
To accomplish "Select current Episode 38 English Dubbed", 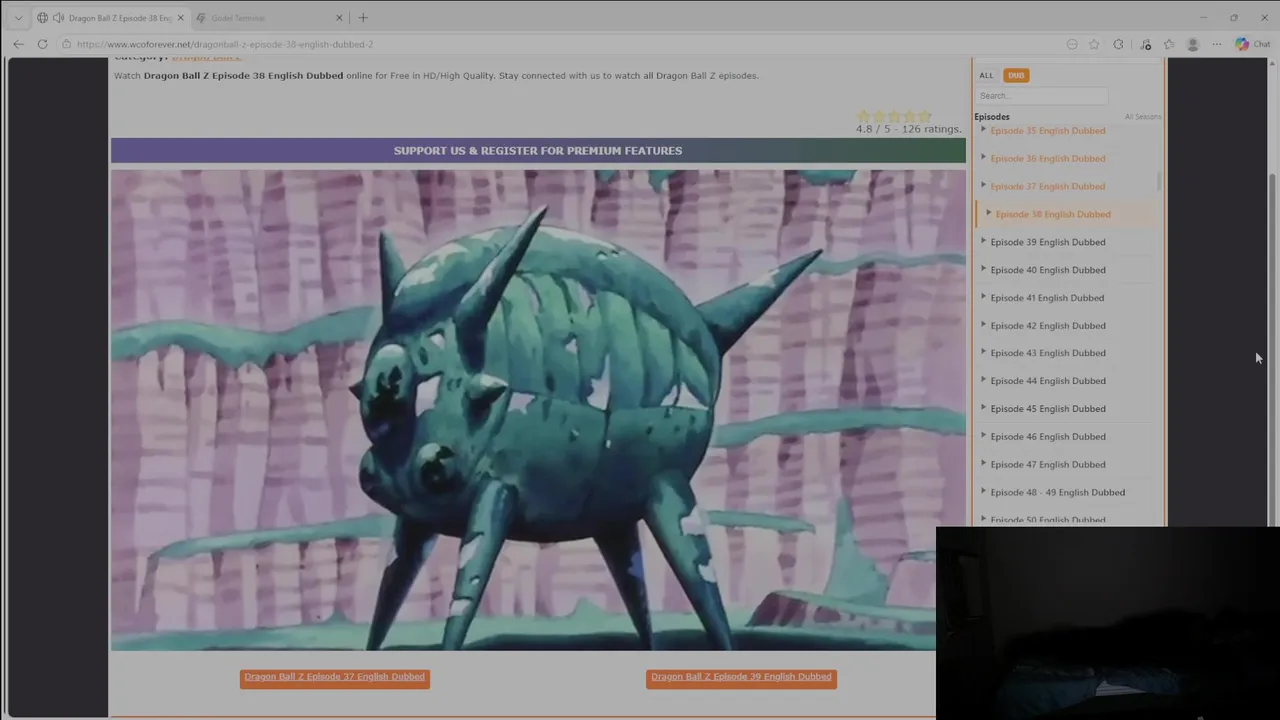I will (x=1052, y=214).
